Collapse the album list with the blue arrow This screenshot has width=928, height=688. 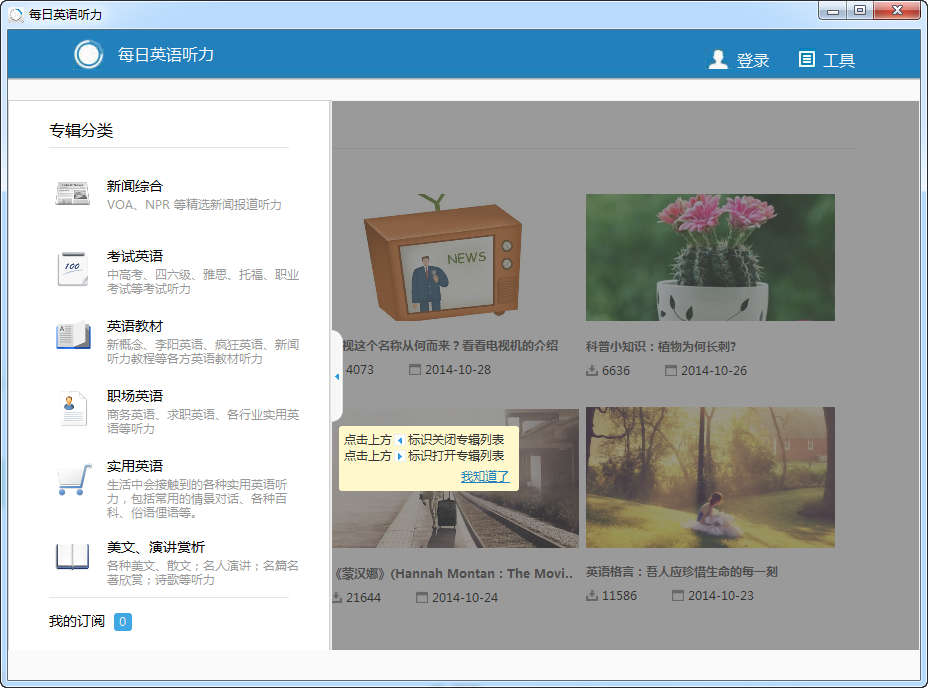335,376
